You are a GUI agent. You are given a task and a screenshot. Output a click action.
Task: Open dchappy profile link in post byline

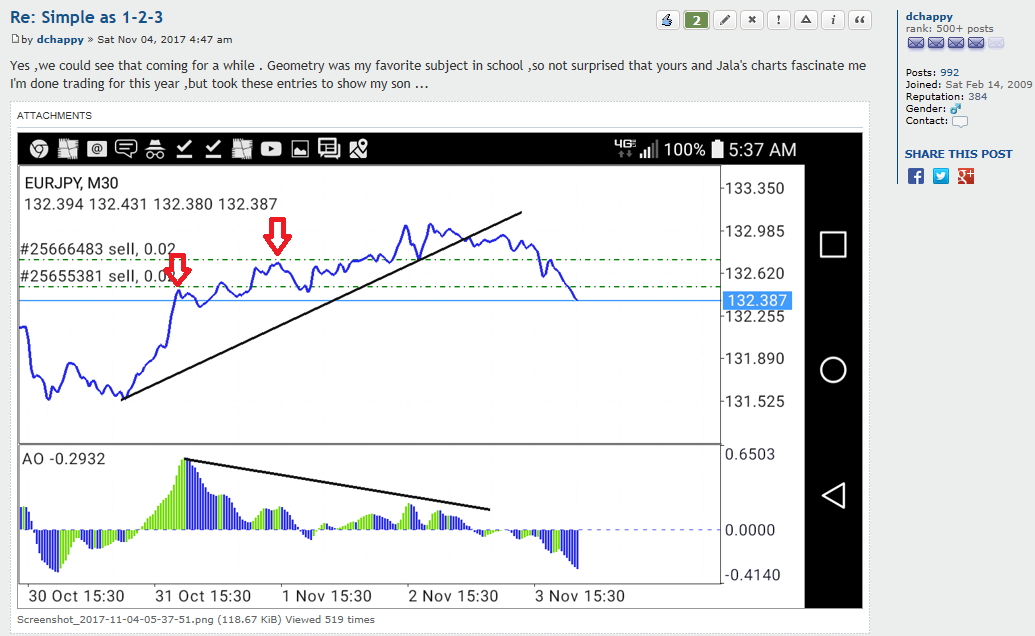point(60,40)
